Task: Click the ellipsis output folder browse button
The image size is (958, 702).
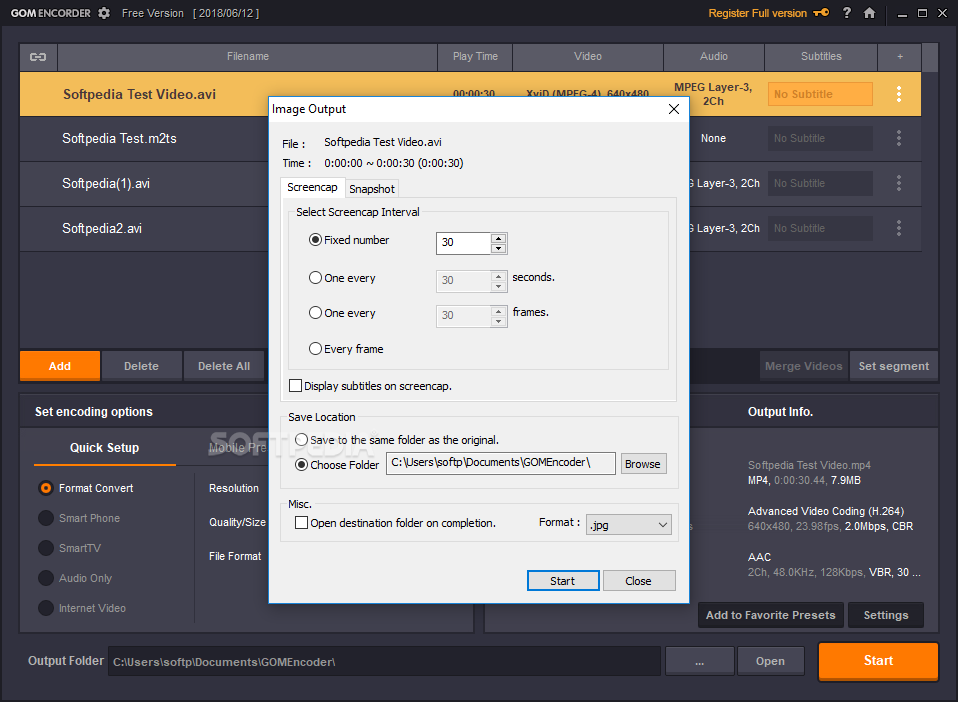Action: [700, 661]
